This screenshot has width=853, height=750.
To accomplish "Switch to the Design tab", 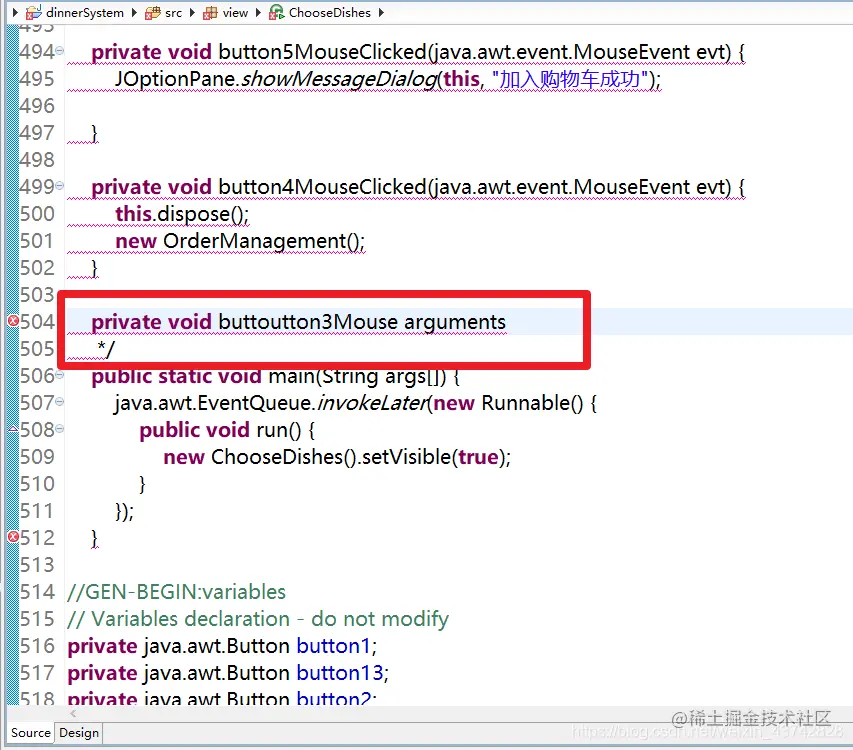I will [79, 733].
